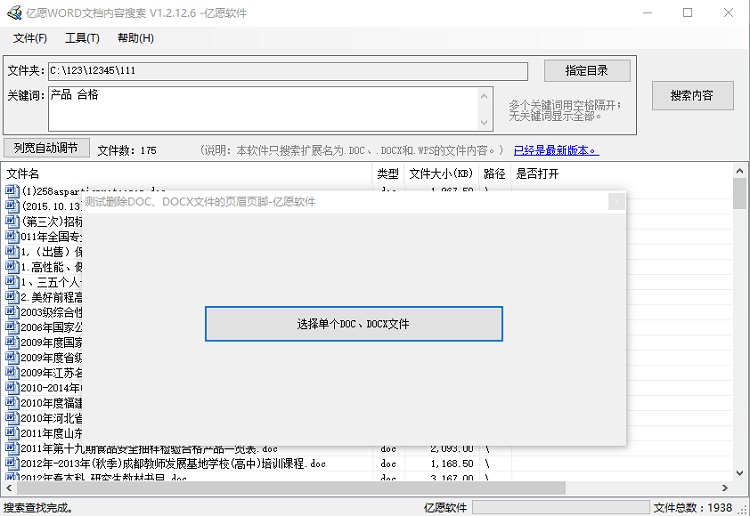Sort by the 路径 column header

click(x=494, y=174)
